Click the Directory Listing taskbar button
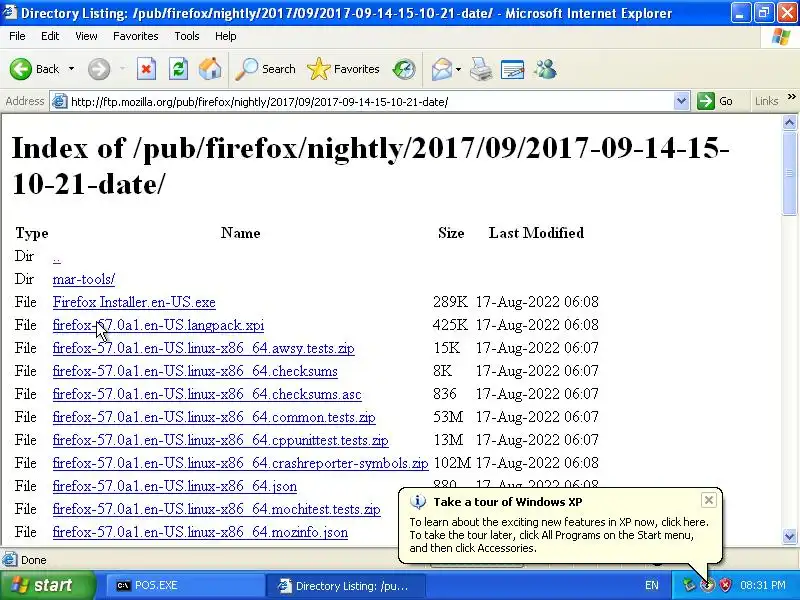Image resolution: width=800 pixels, height=600 pixels. click(x=345, y=585)
